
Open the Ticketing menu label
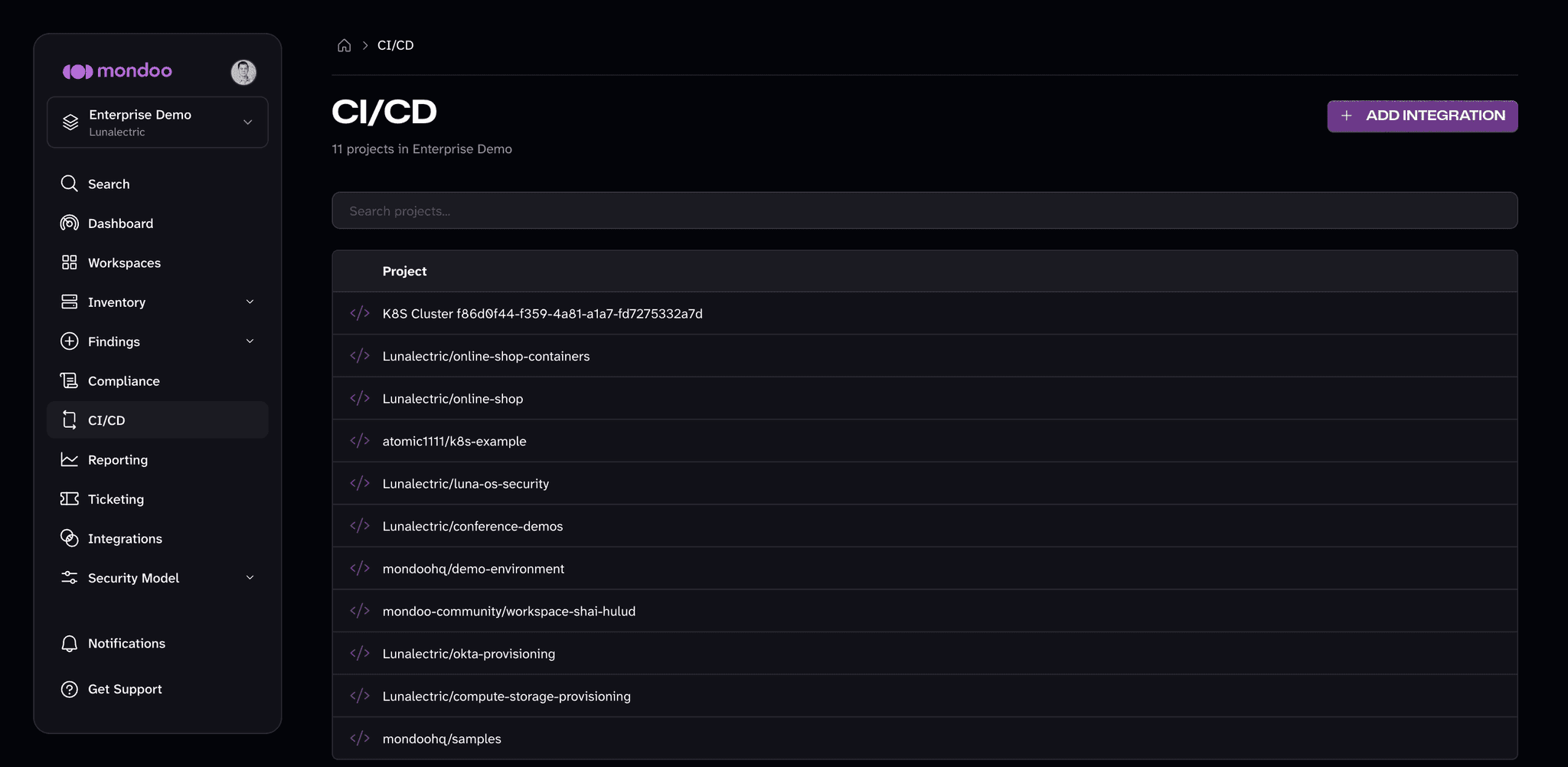[116, 499]
